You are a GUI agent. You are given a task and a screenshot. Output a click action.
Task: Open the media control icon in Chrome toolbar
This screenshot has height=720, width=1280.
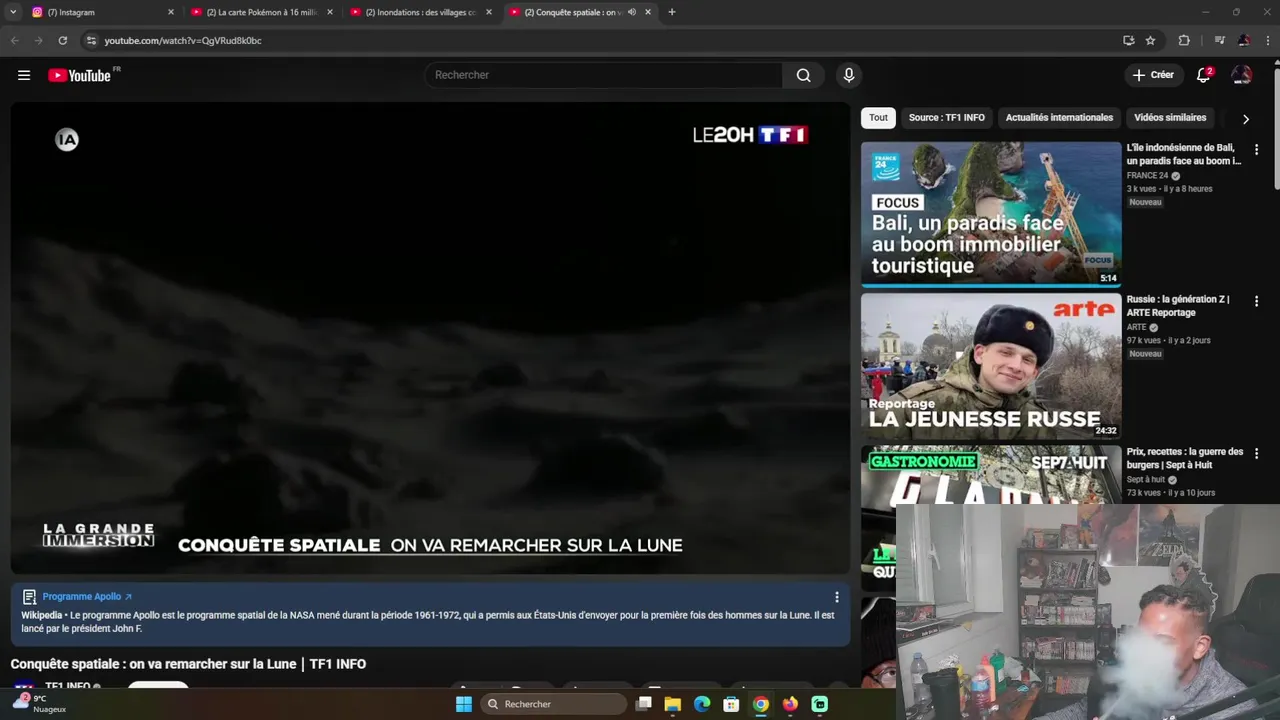[1219, 41]
